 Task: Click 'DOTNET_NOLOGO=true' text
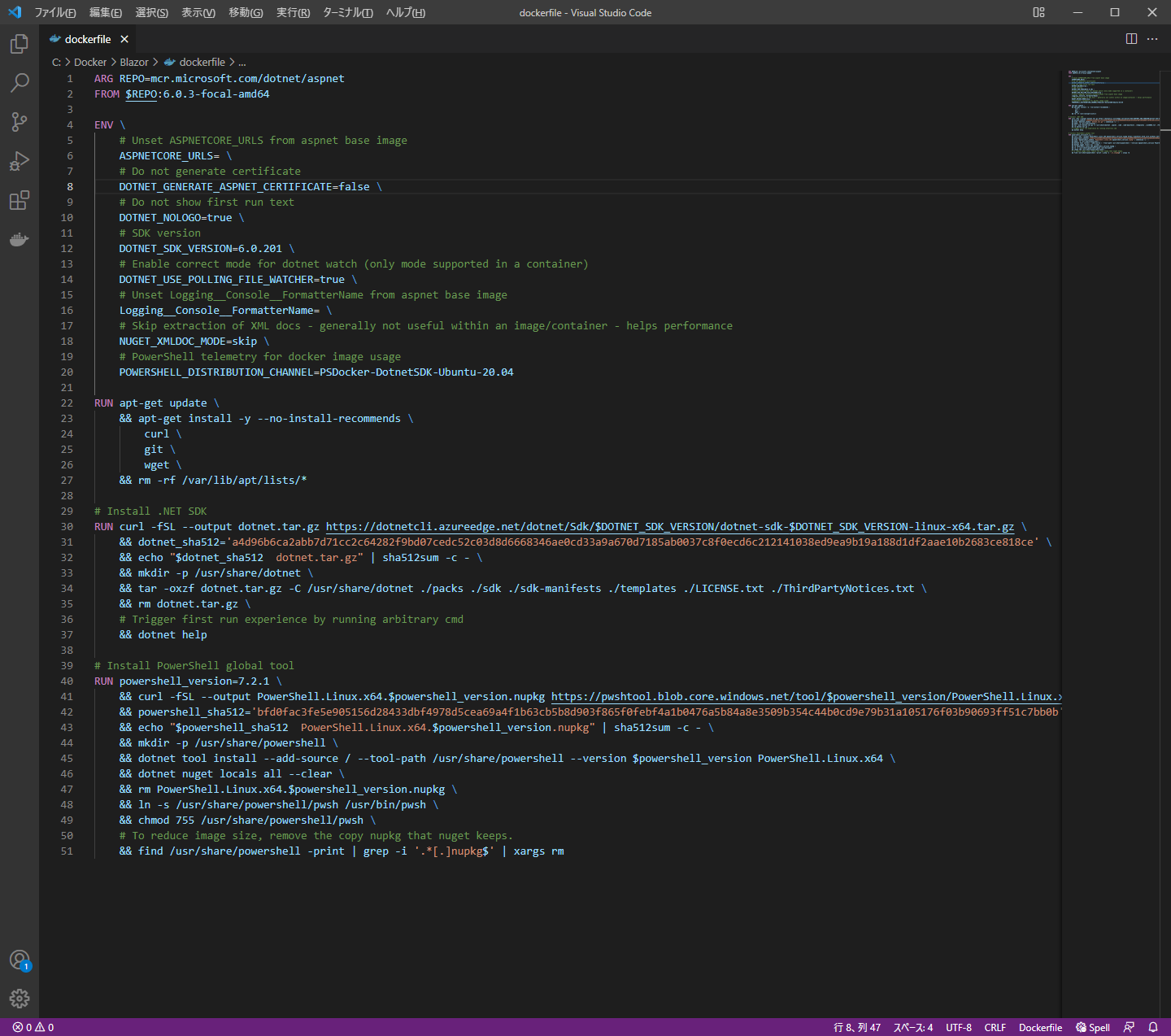click(x=176, y=218)
